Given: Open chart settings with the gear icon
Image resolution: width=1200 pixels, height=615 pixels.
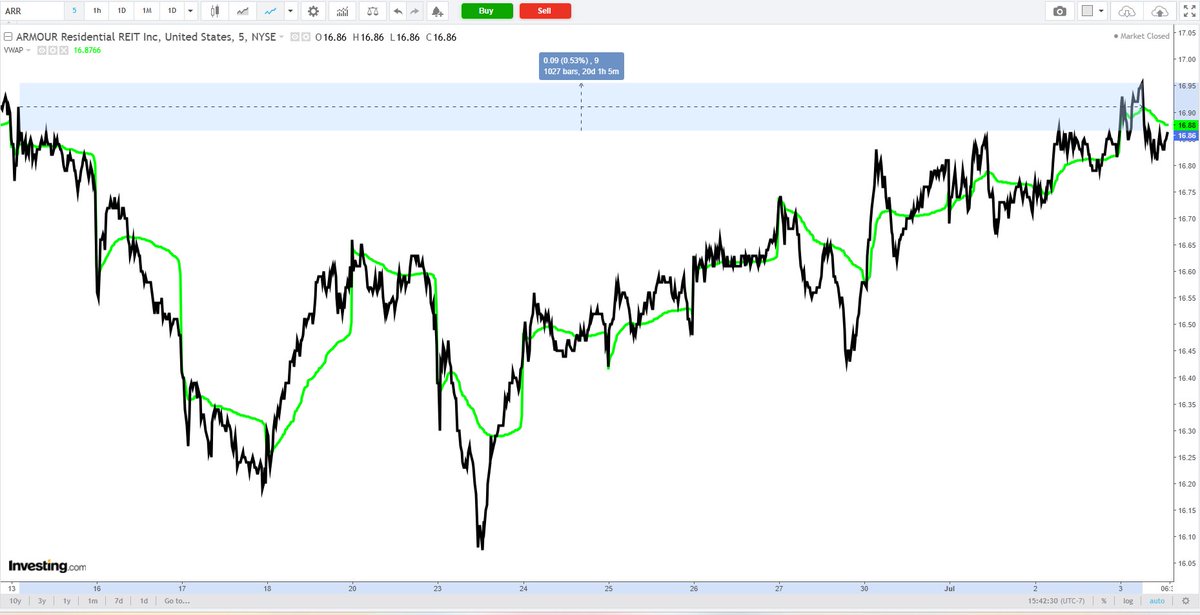Looking at the screenshot, I should tap(312, 10).
